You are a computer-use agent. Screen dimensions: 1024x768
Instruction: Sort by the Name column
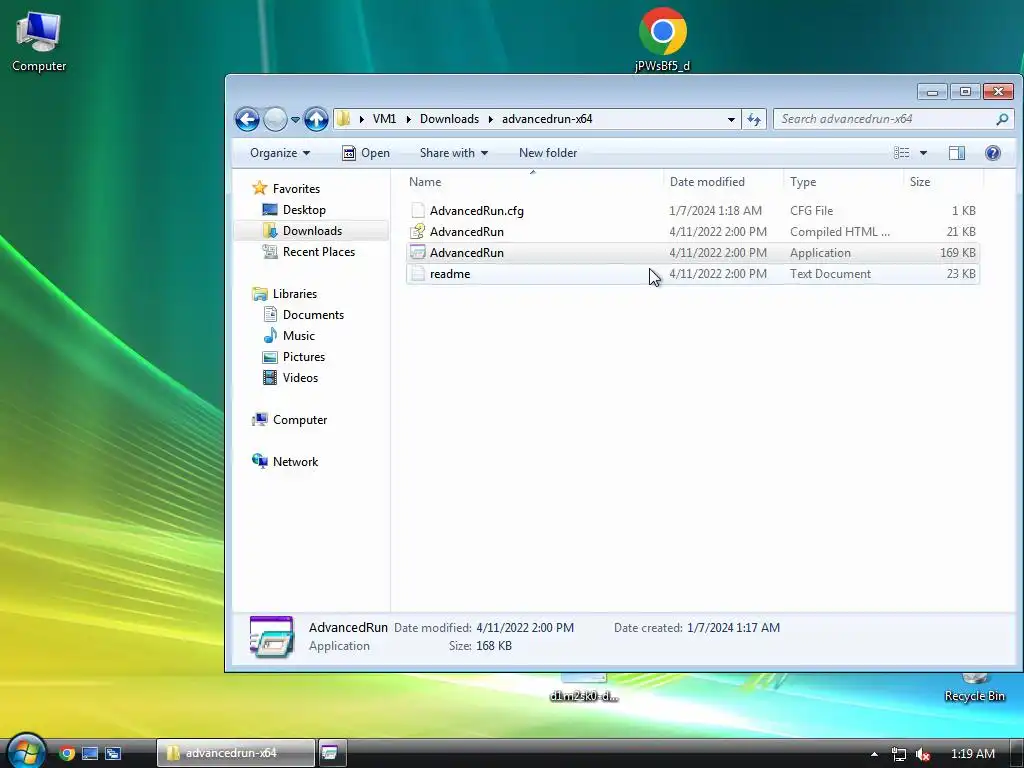(x=534, y=182)
